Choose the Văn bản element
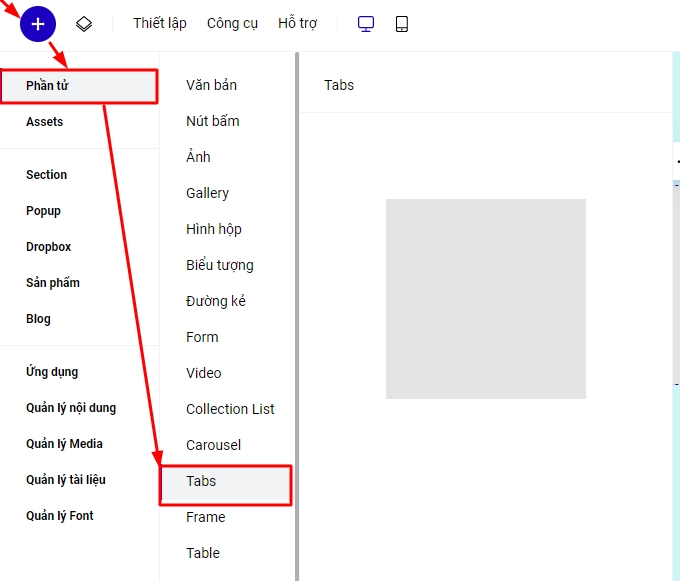This screenshot has height=581, width=680. pyautogui.click(x=212, y=86)
